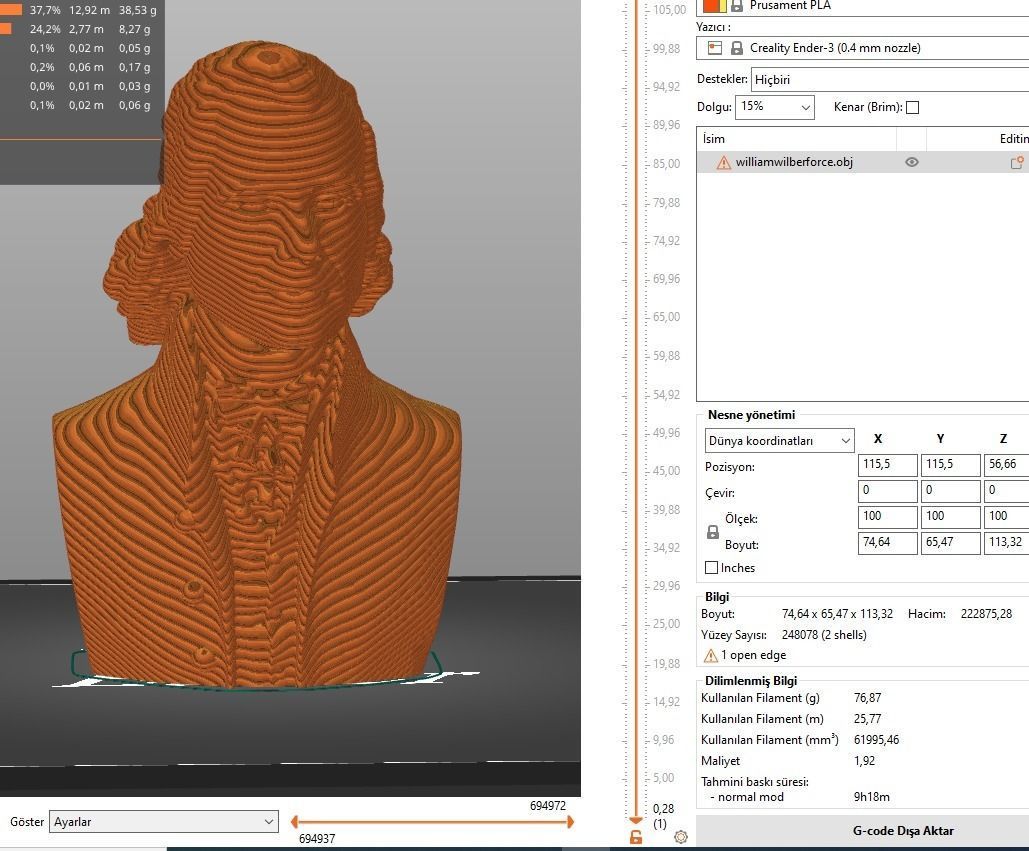
Task: Click the legend value 38,53 g
Action: [138, 10]
